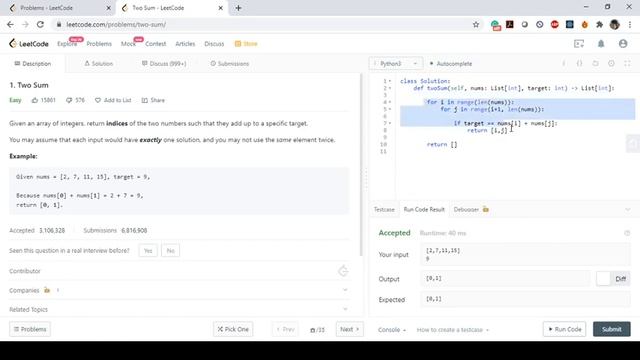Image resolution: width=640 pixels, height=360 pixels.
Task: Click Pick One random problem button
Action: point(233,329)
